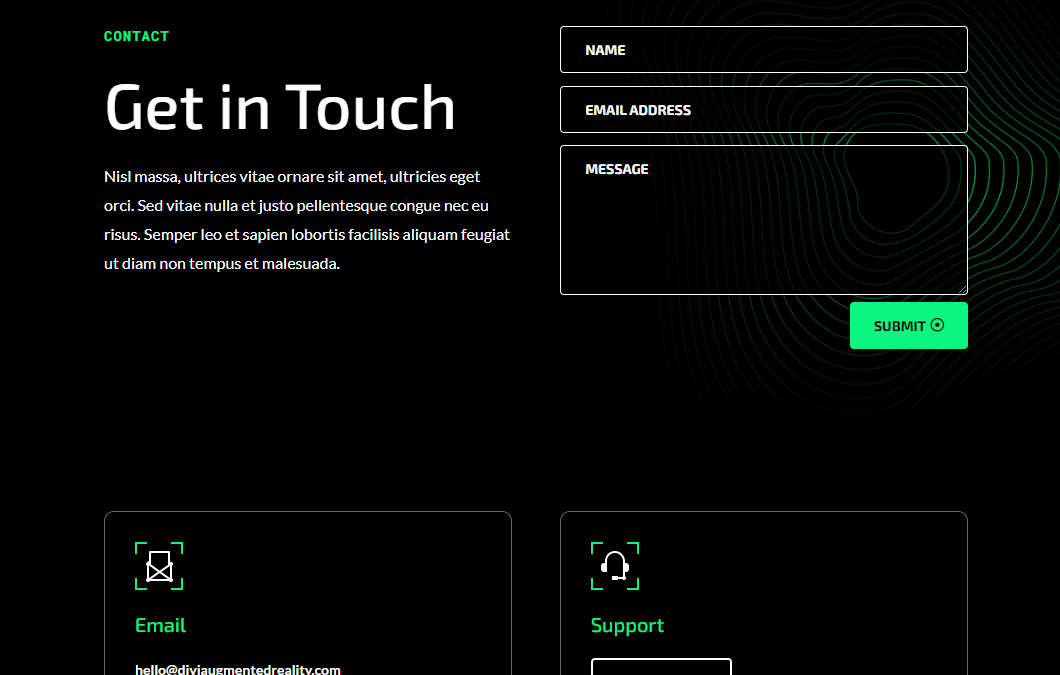Click the Email card heading
The width and height of the screenshot is (1060, 675).
point(160,625)
